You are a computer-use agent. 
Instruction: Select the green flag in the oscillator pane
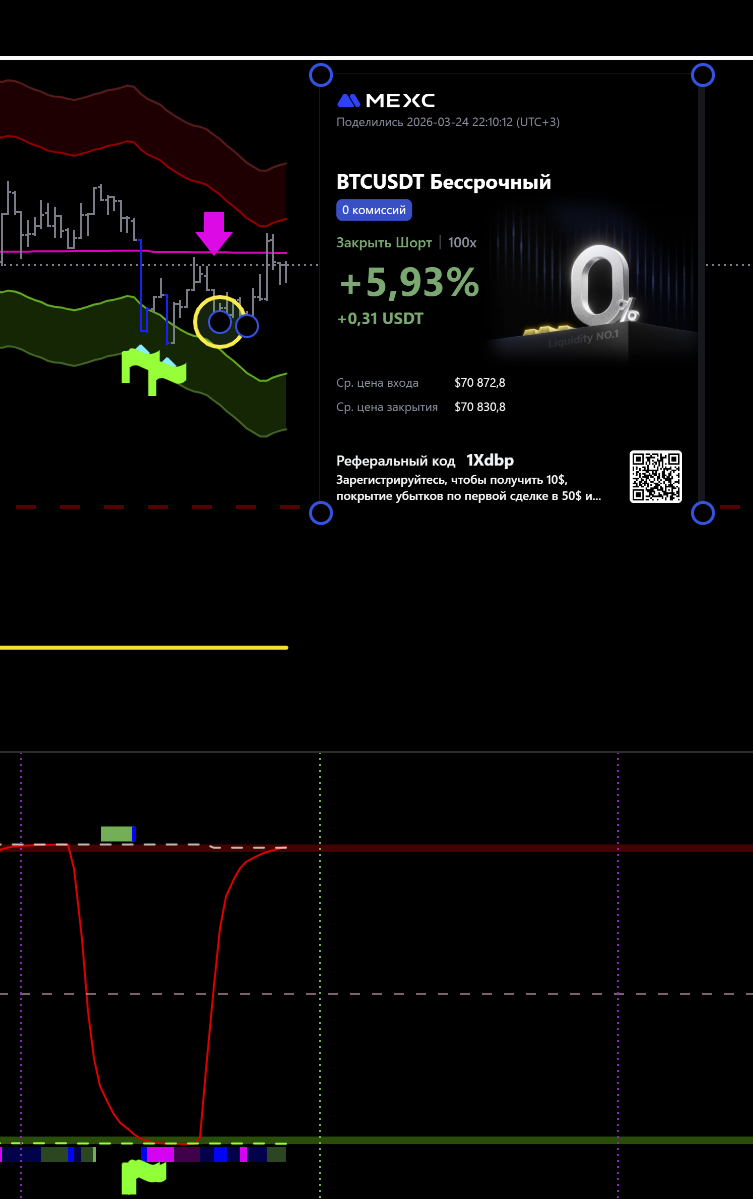point(140,1176)
